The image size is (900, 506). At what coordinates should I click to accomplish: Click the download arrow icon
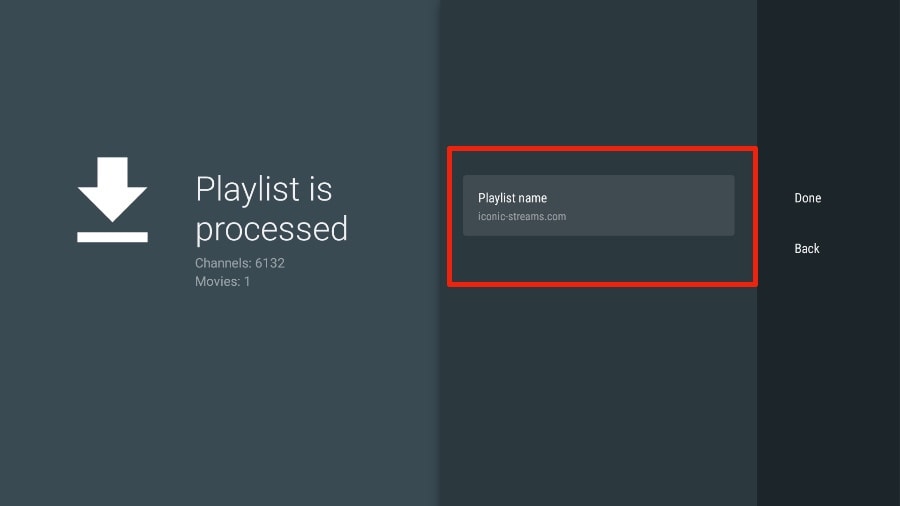pyautogui.click(x=112, y=188)
